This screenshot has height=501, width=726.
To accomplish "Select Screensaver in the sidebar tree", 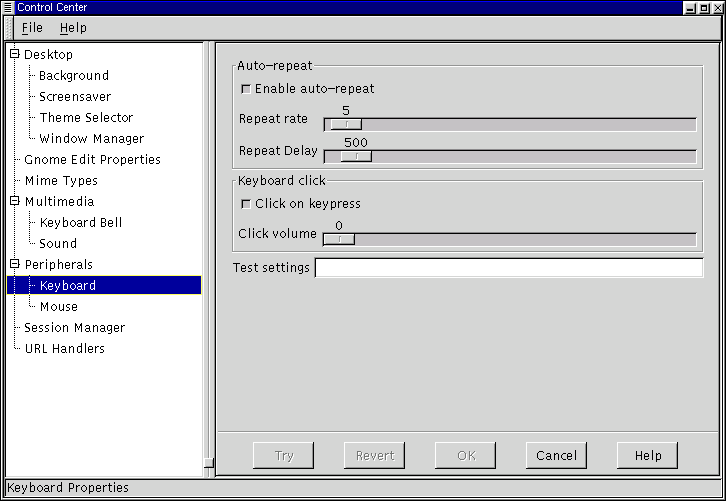I will (75, 96).
